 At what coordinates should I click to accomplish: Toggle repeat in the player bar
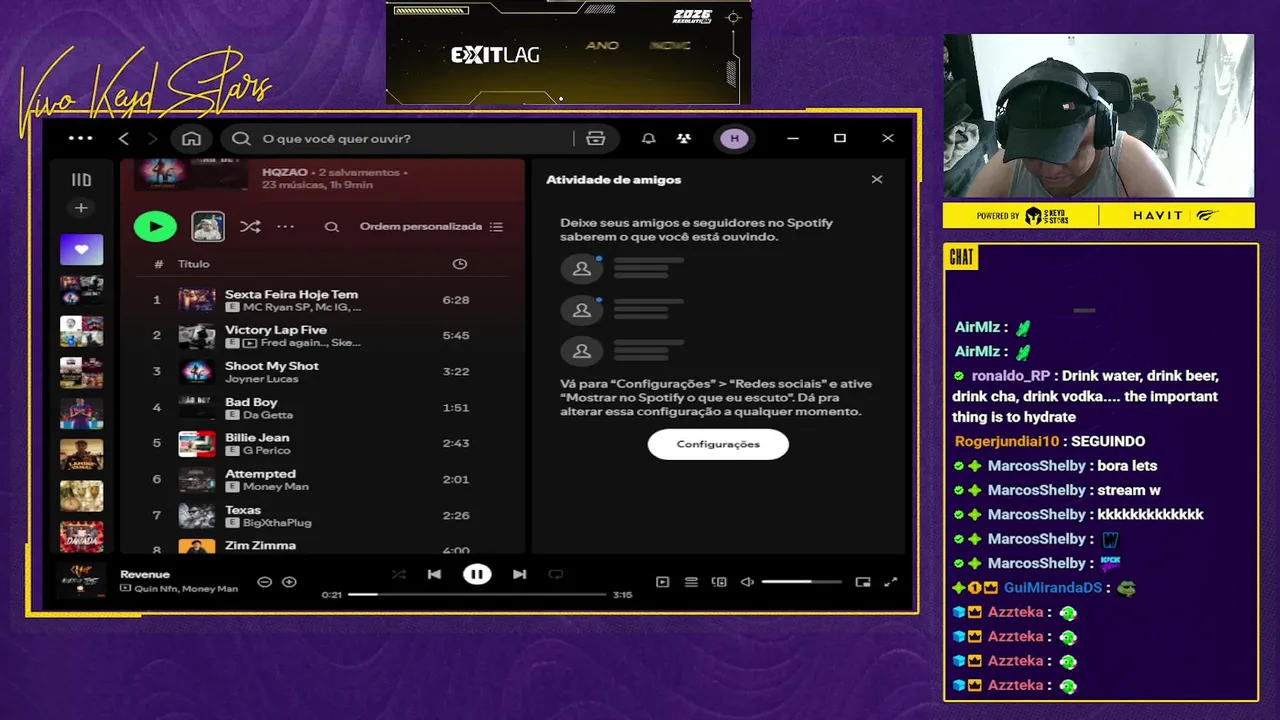556,574
